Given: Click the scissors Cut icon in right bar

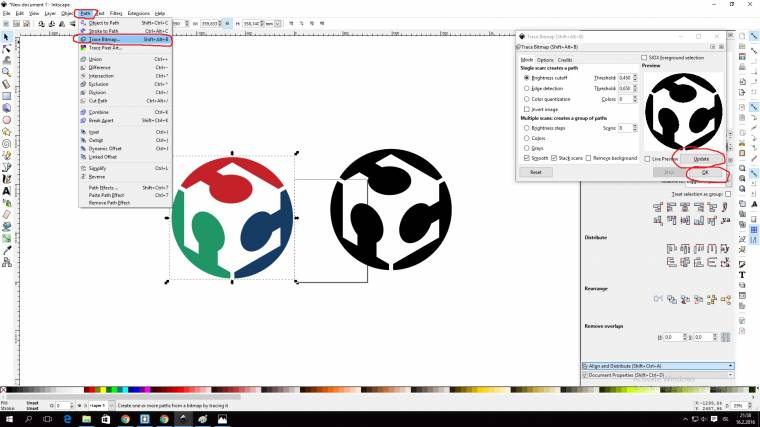Looking at the screenshot, I should click(x=742, y=143).
